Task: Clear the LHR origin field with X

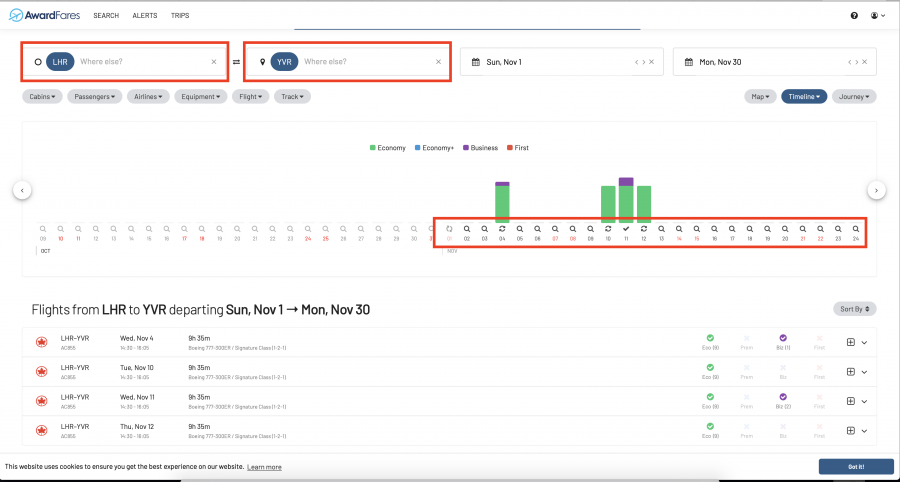Action: click(x=213, y=62)
